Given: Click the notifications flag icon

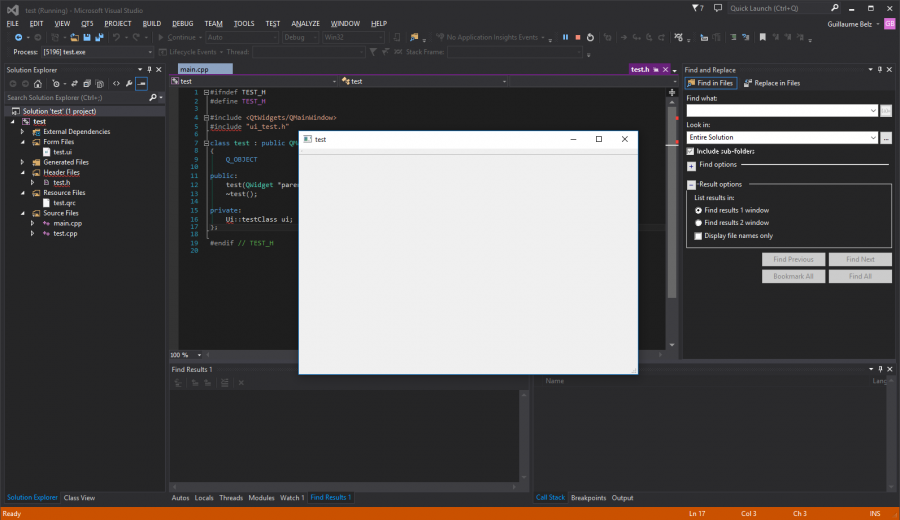Looking at the screenshot, I should (x=697, y=8).
